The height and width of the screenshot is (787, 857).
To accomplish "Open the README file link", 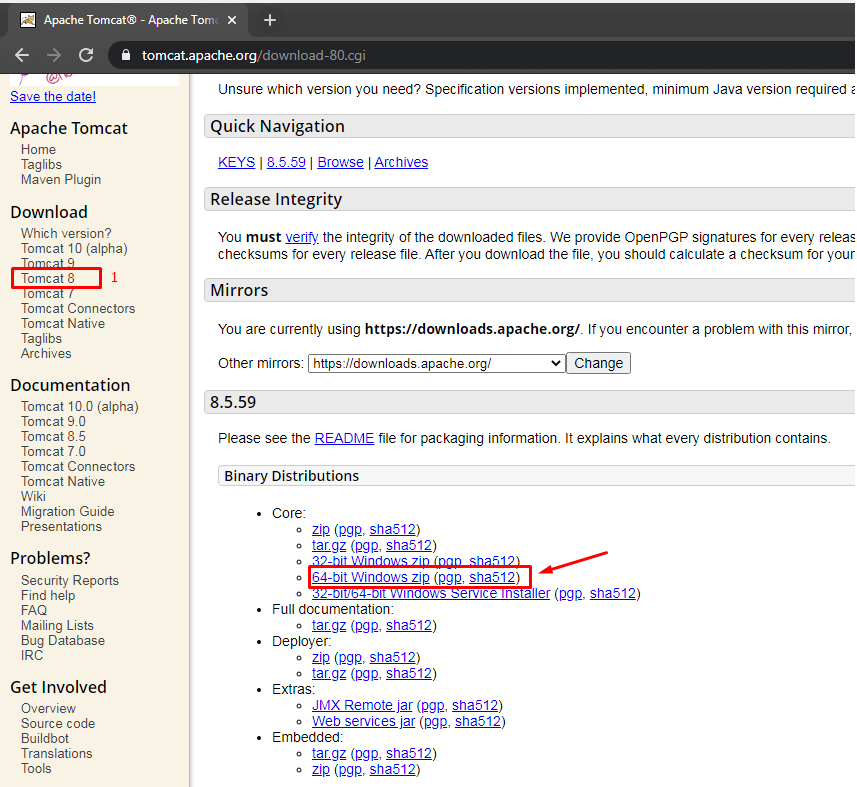I will (344, 438).
